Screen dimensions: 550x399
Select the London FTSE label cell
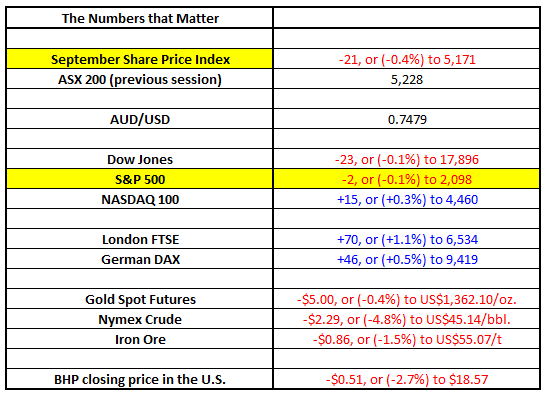tap(140, 239)
